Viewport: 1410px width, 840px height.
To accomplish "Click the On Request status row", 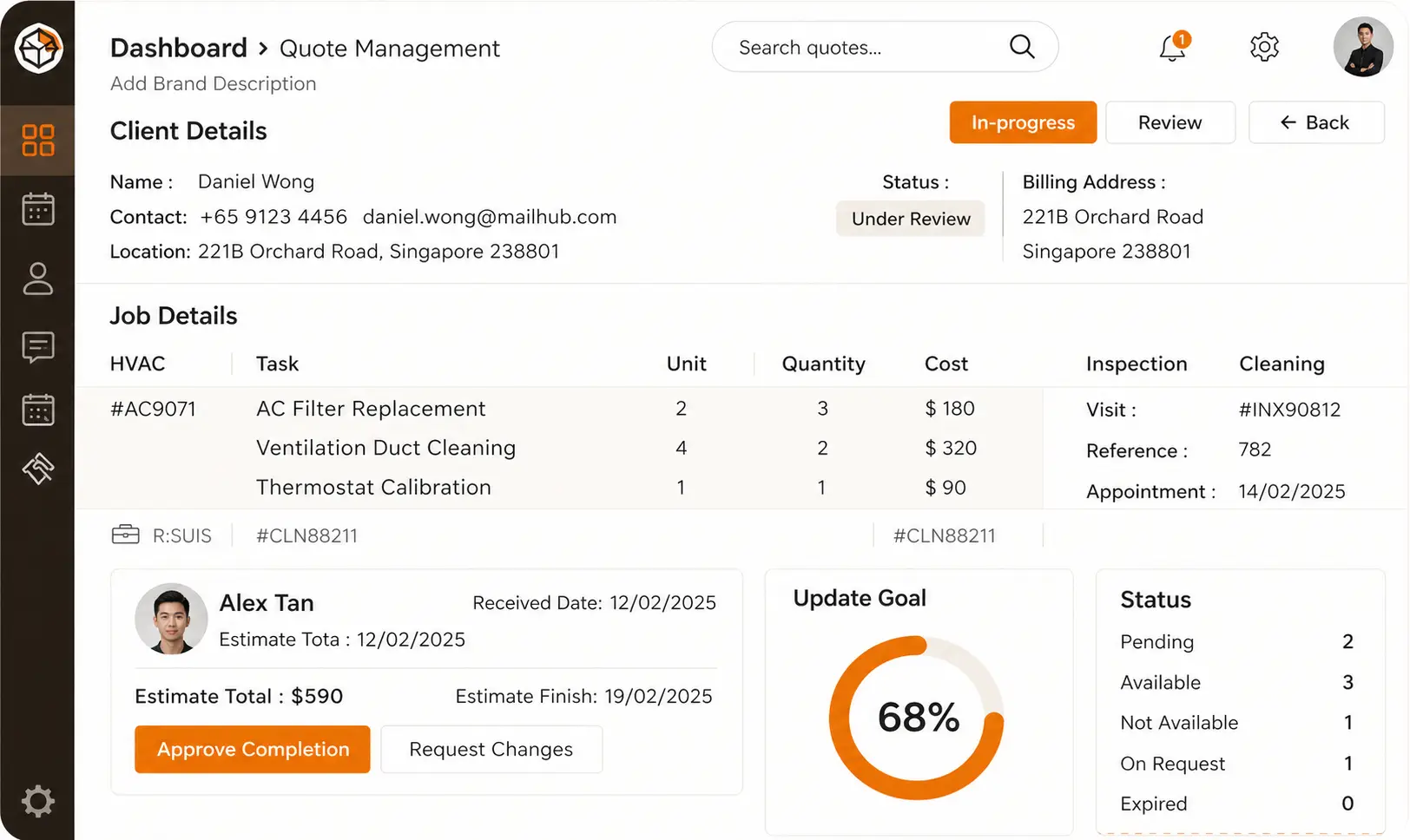I will point(1237,763).
